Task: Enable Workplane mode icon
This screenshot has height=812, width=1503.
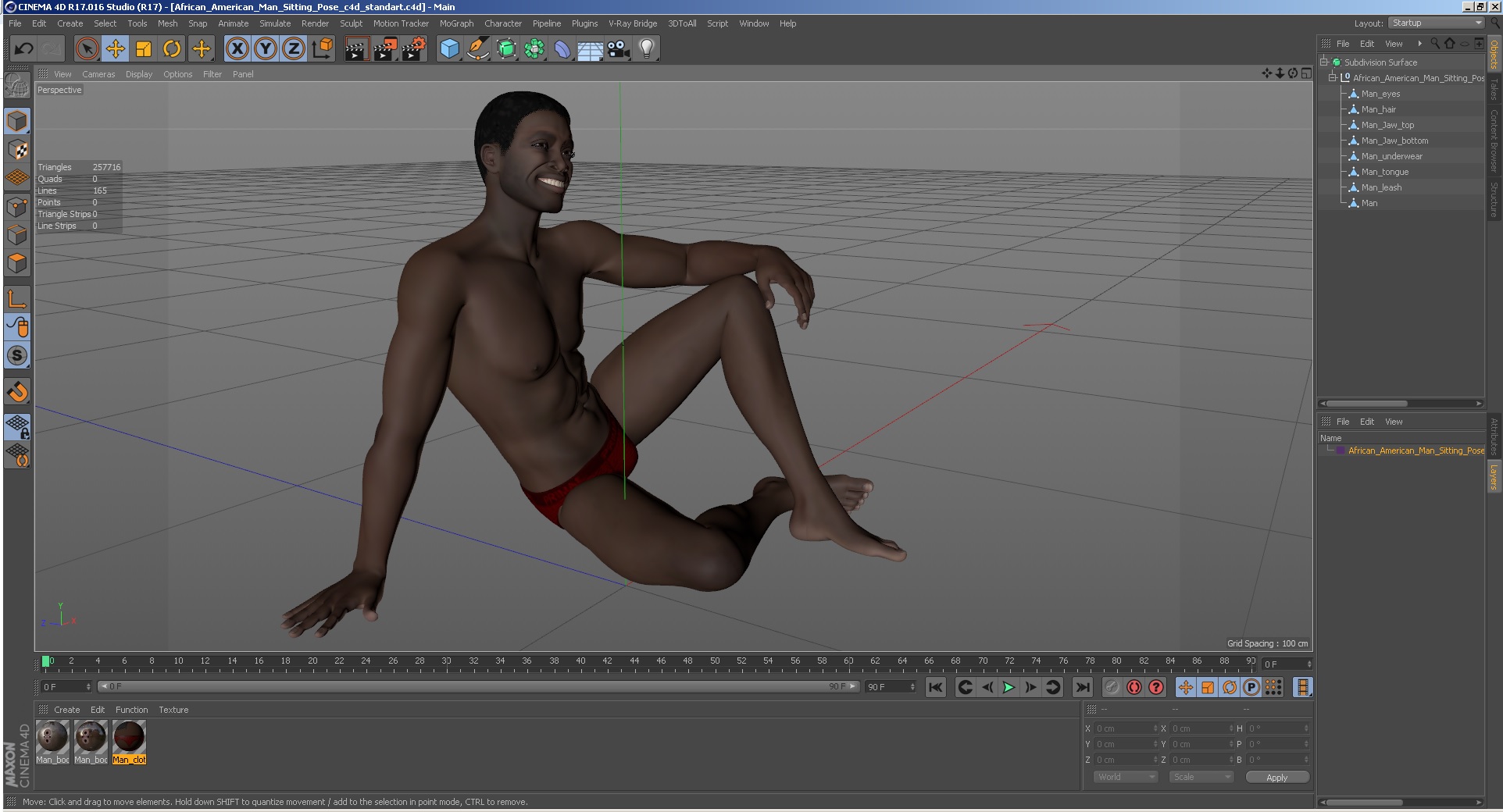Action: pyautogui.click(x=17, y=177)
